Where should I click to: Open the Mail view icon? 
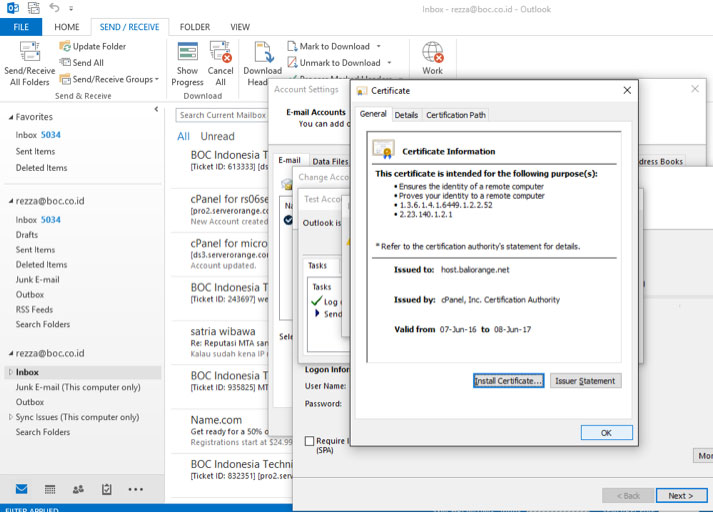(21, 489)
